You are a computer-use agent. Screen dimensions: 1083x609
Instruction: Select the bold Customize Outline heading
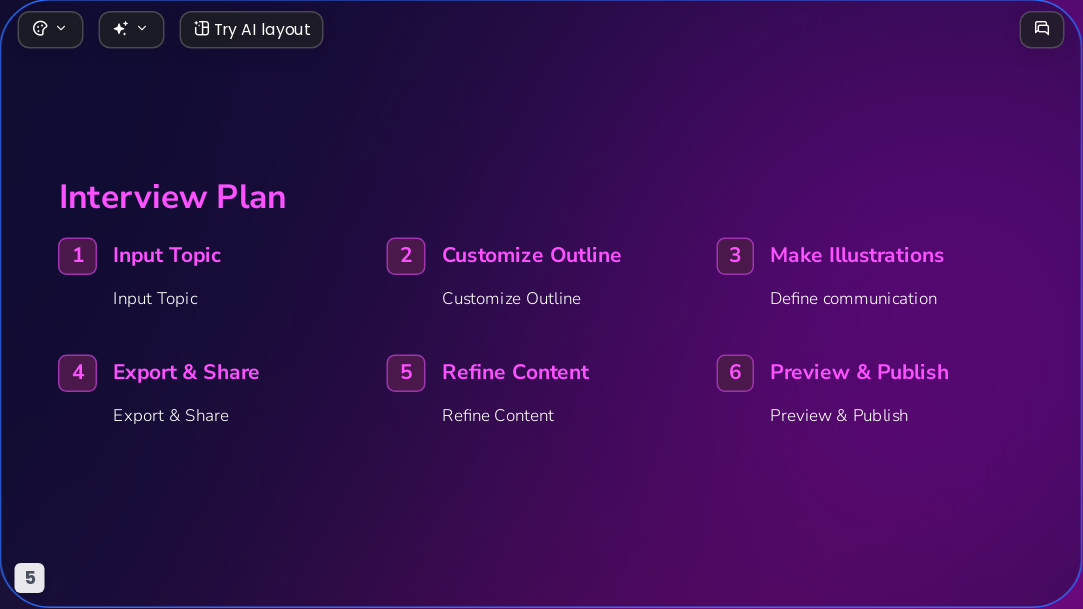[532, 255]
